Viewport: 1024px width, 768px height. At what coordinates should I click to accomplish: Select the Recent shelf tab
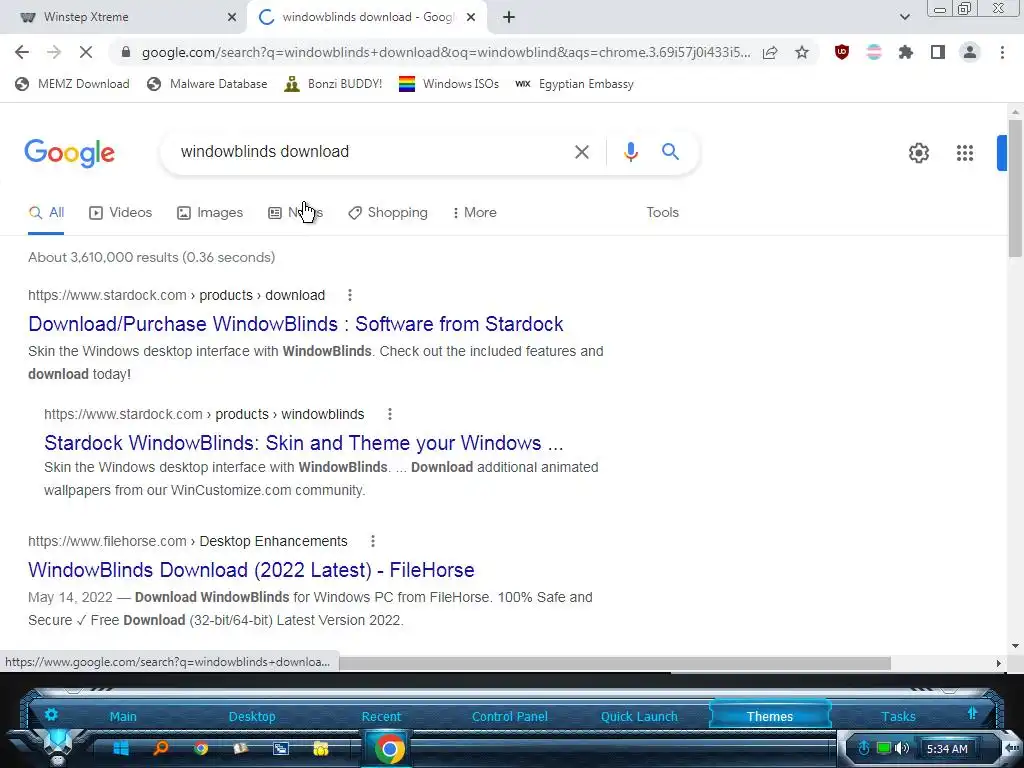coord(381,716)
